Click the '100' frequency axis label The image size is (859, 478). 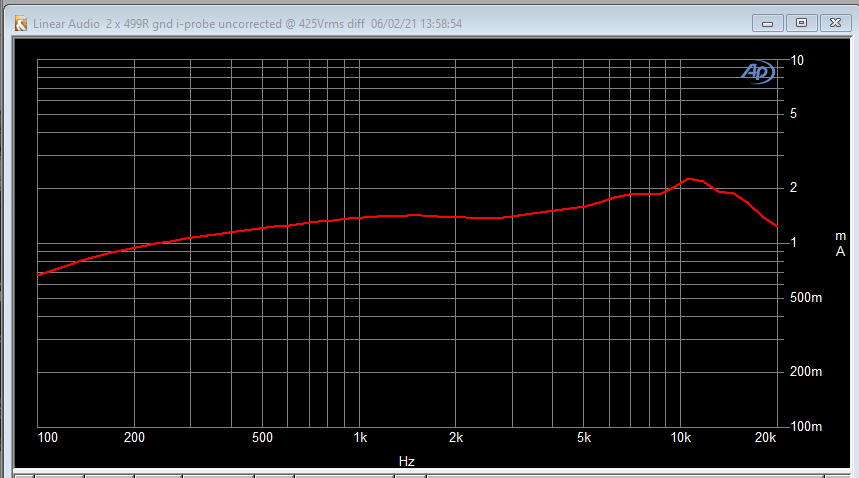click(x=48, y=437)
